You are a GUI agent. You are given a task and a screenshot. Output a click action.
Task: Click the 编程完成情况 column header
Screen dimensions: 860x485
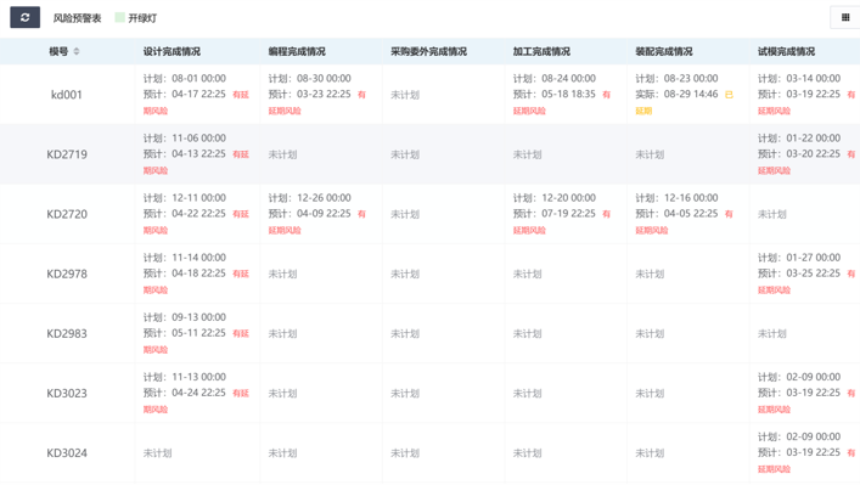(297, 52)
